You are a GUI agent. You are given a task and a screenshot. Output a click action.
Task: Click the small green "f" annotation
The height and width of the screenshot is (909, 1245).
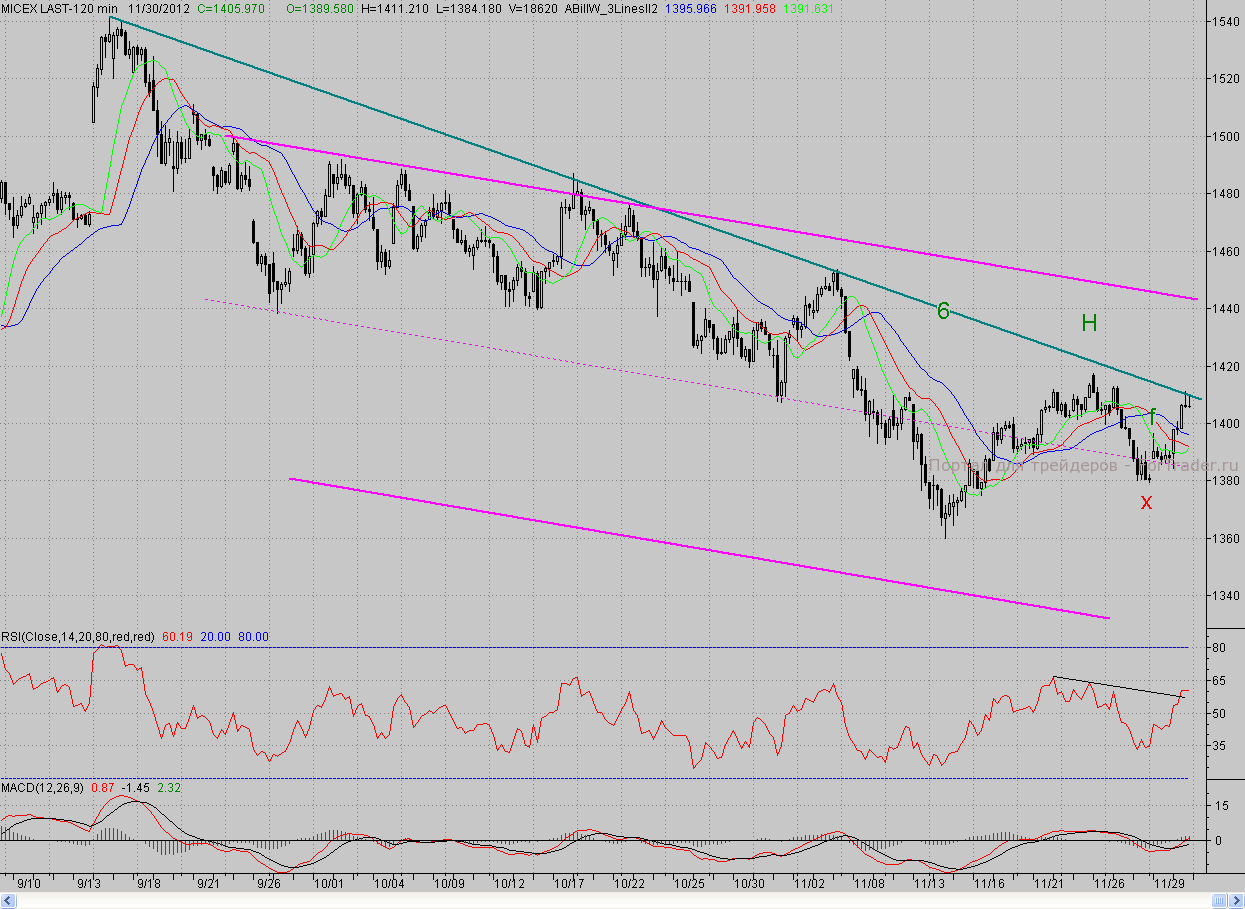[1152, 414]
